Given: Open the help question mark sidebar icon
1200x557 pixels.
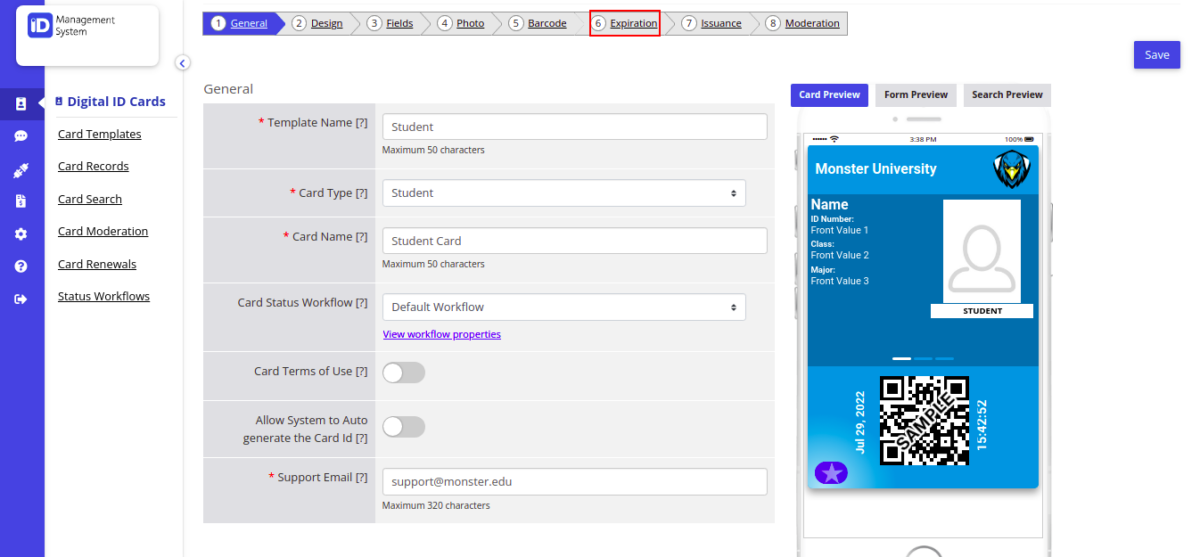Looking at the screenshot, I should pyautogui.click(x=21, y=266).
